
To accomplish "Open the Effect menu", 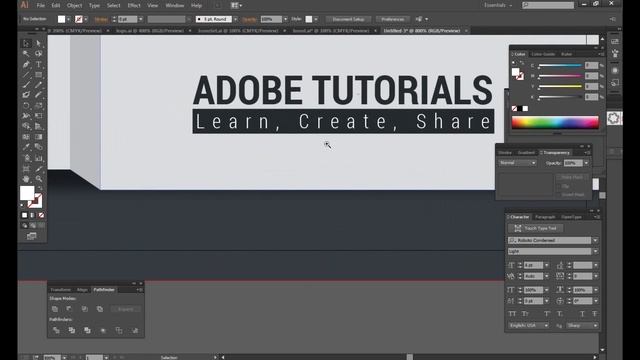I will pos(134,6).
